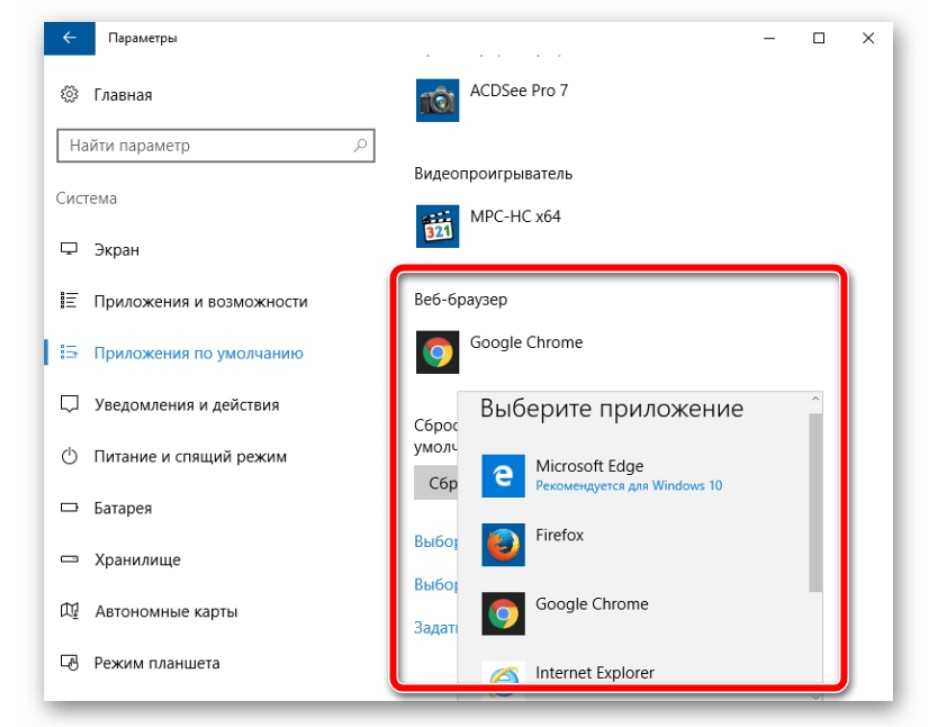This screenshot has width=938, height=727.
Task: Click the MPC-HC x64 clapperboard icon
Action: tap(437, 226)
